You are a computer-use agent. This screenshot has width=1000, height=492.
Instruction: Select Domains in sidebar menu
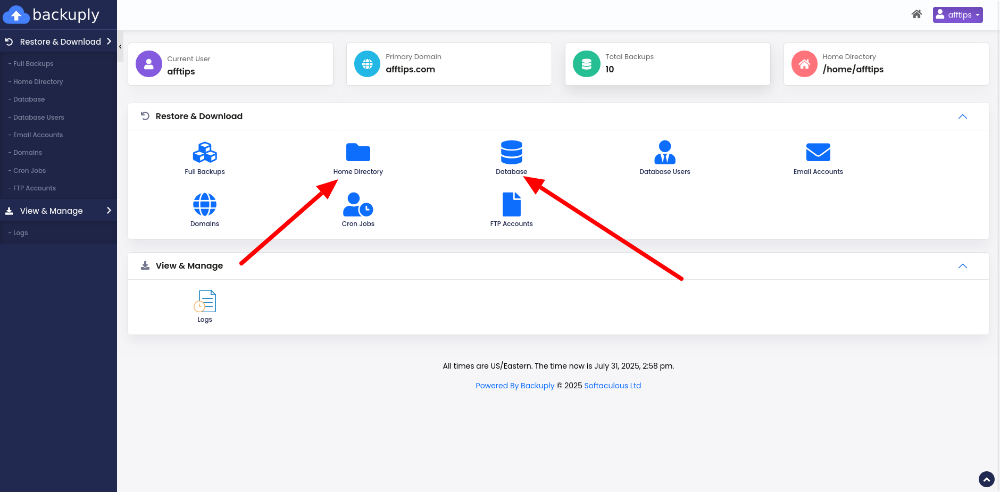pyautogui.click(x=26, y=153)
